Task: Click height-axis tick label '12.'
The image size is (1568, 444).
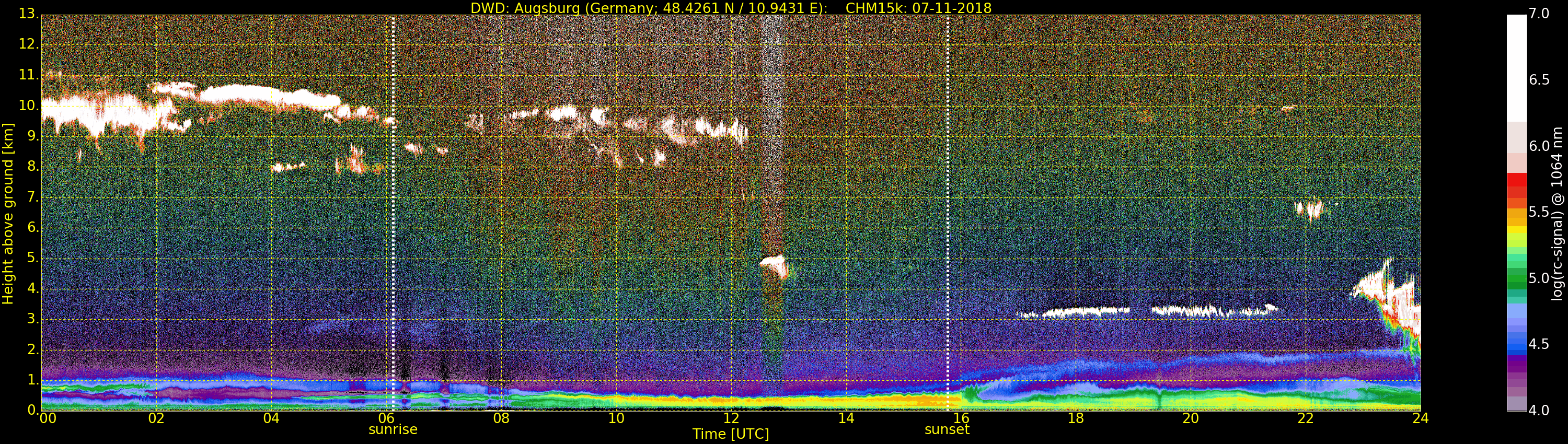Action: click(x=28, y=44)
